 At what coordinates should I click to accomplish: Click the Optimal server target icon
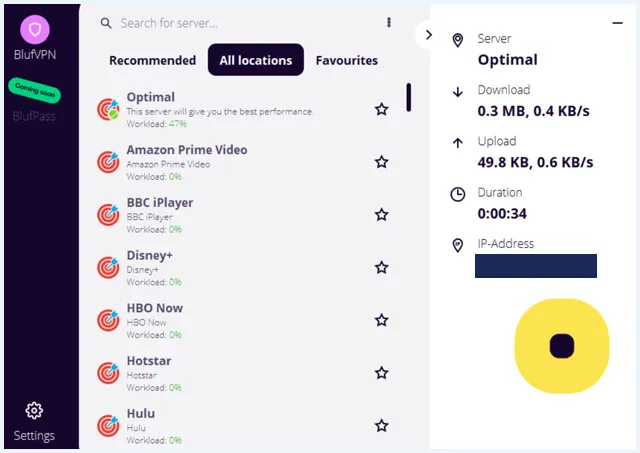coord(108,109)
